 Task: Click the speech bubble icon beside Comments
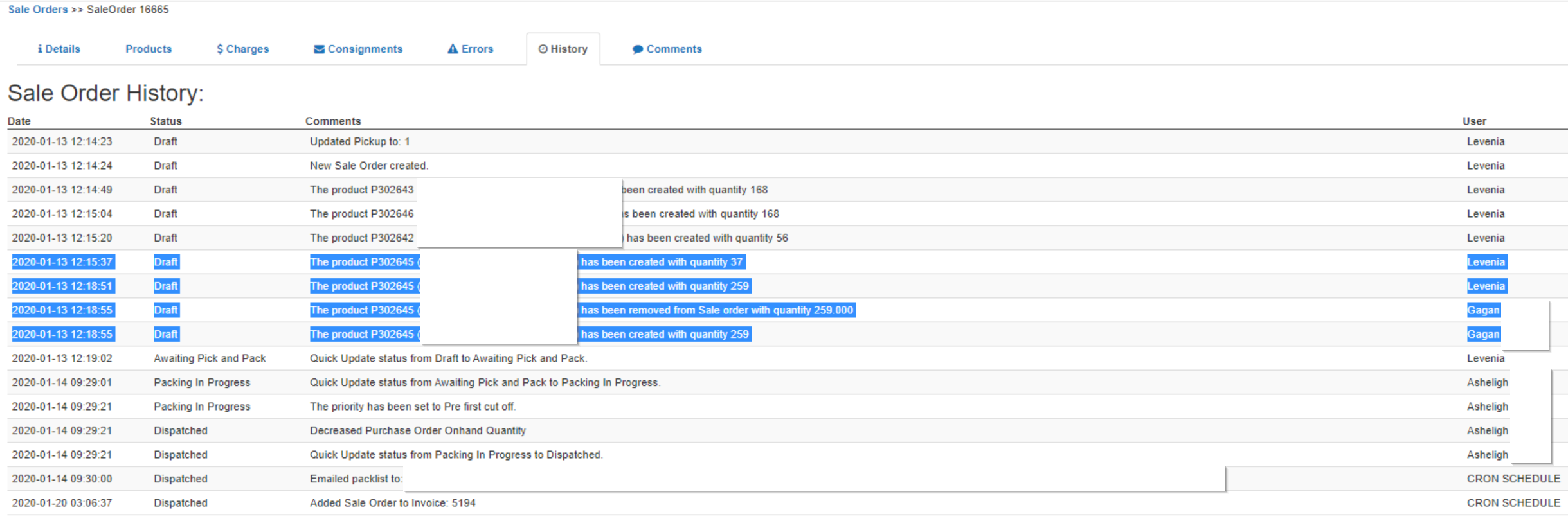(638, 49)
